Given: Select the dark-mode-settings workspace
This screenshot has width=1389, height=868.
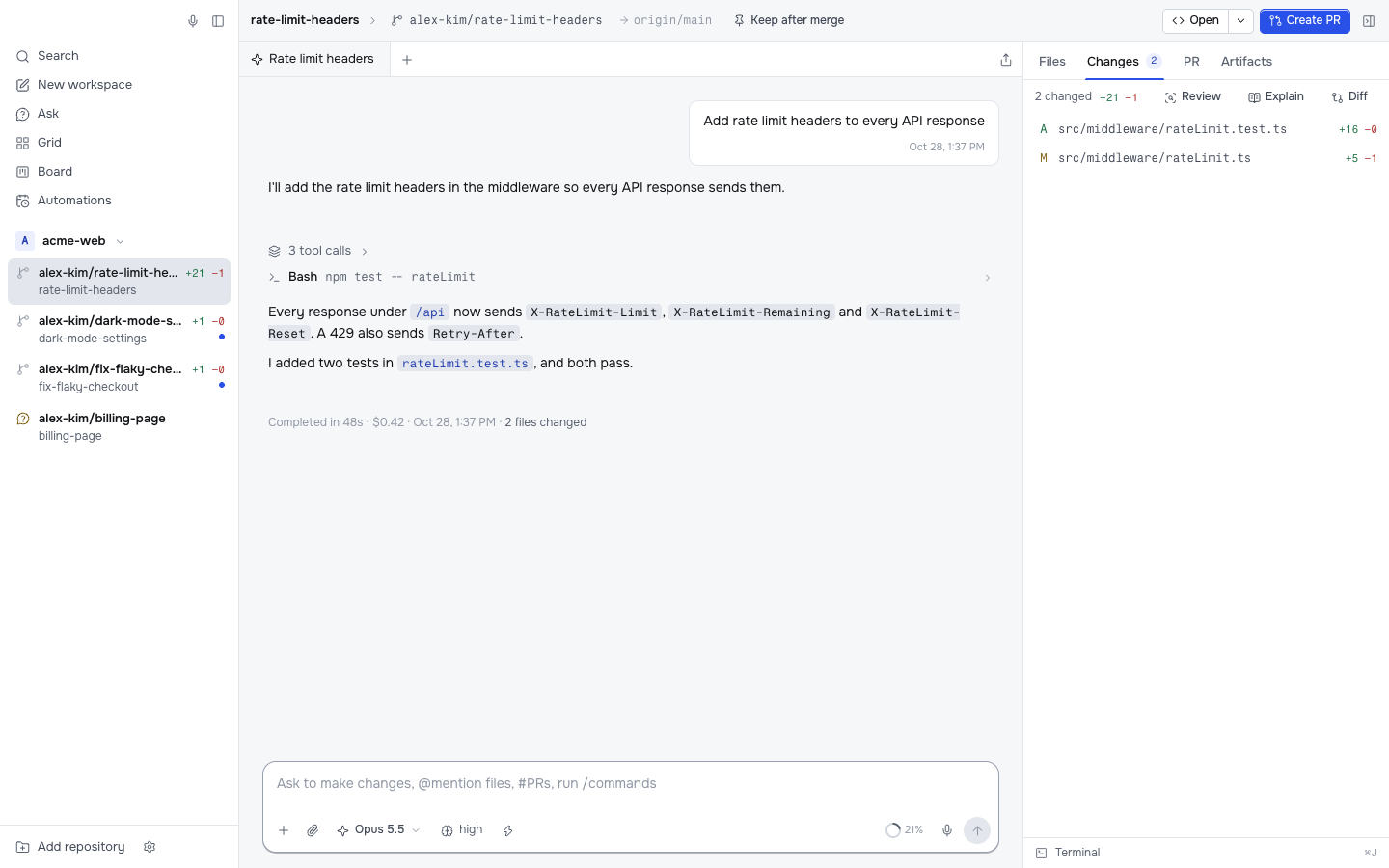Looking at the screenshot, I should click(x=119, y=330).
